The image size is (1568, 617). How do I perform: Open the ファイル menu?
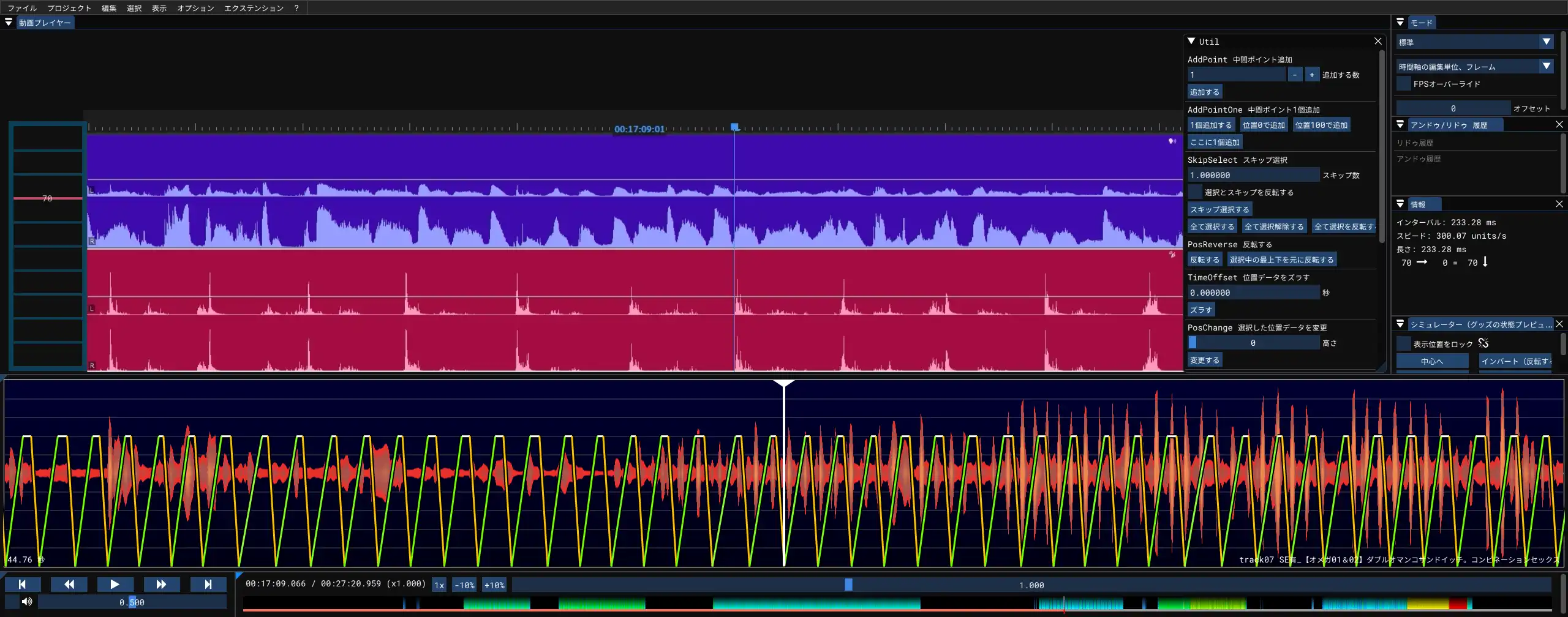click(22, 8)
